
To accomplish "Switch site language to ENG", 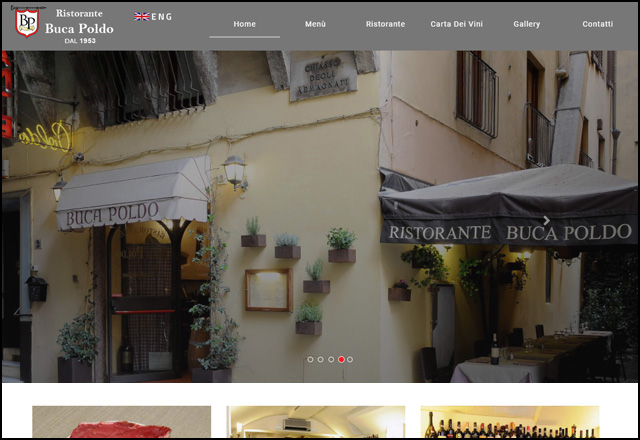I will click(162, 17).
